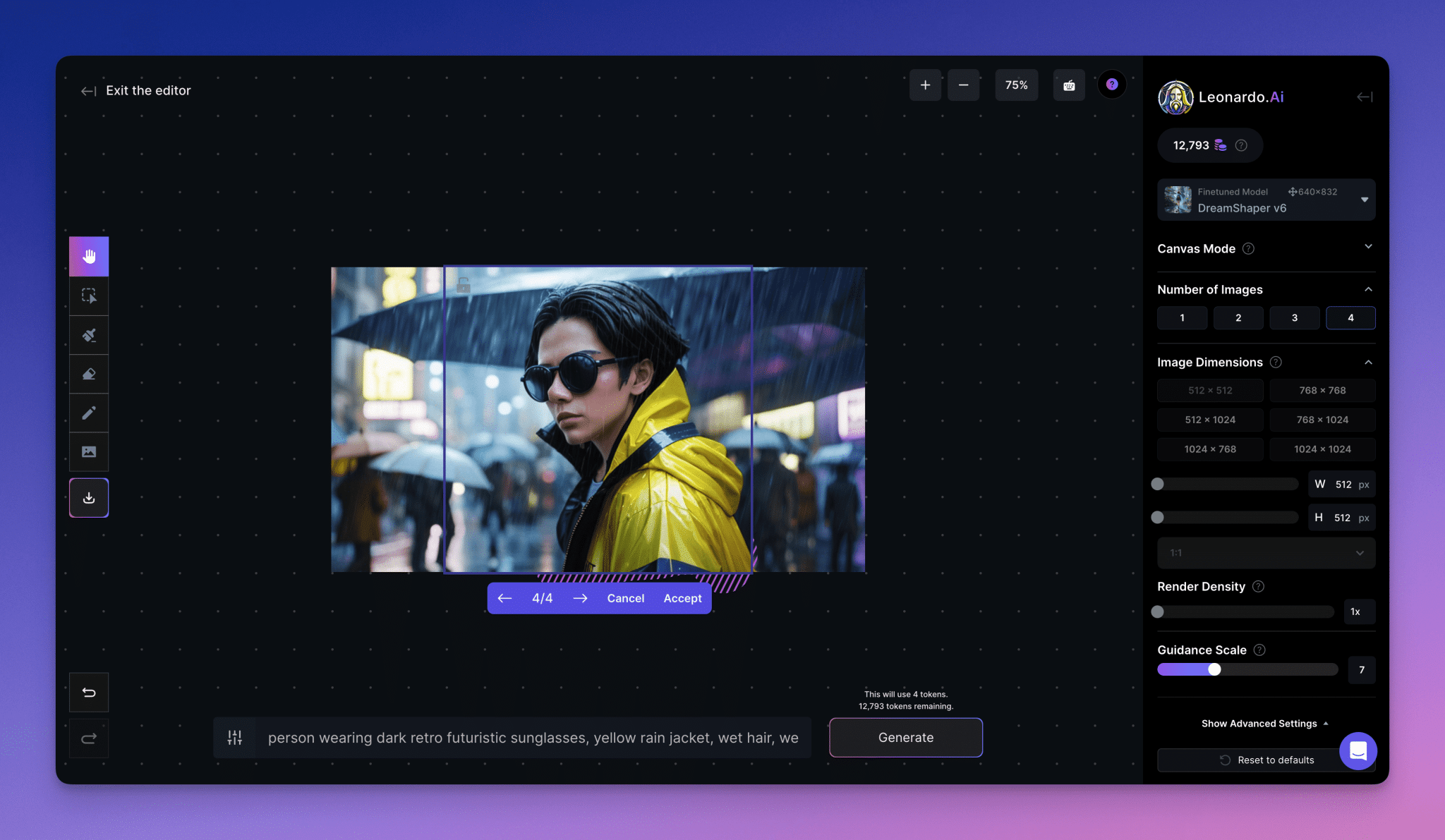Open keyboard shortcuts icon
This screenshot has height=840, width=1445.
(x=1069, y=85)
